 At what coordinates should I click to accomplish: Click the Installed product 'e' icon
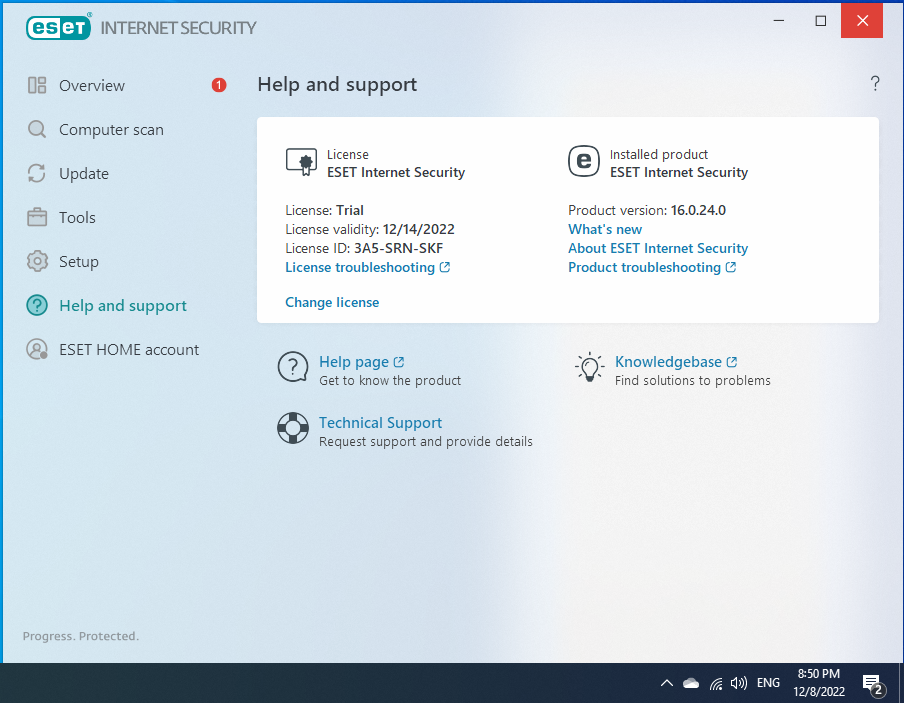(x=583, y=161)
